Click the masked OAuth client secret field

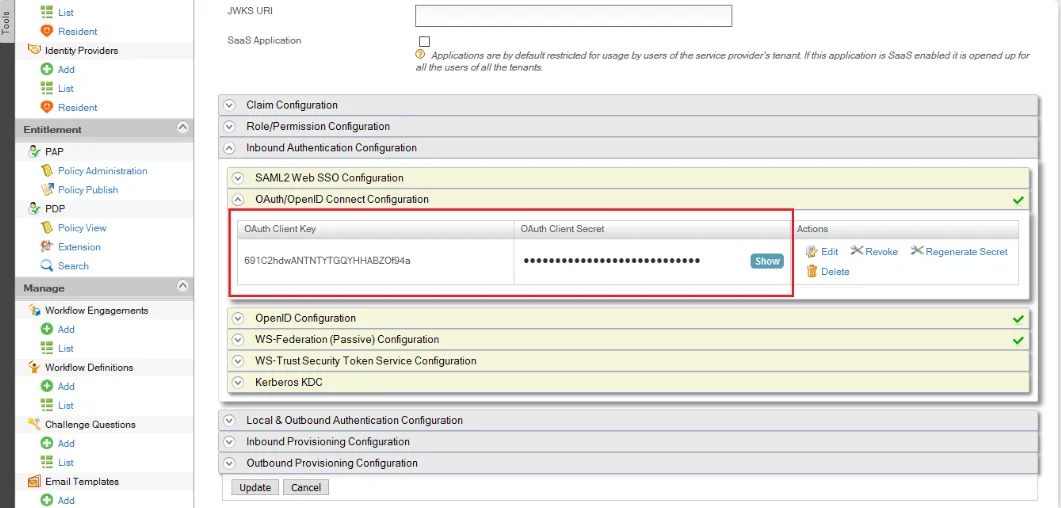[612, 260]
